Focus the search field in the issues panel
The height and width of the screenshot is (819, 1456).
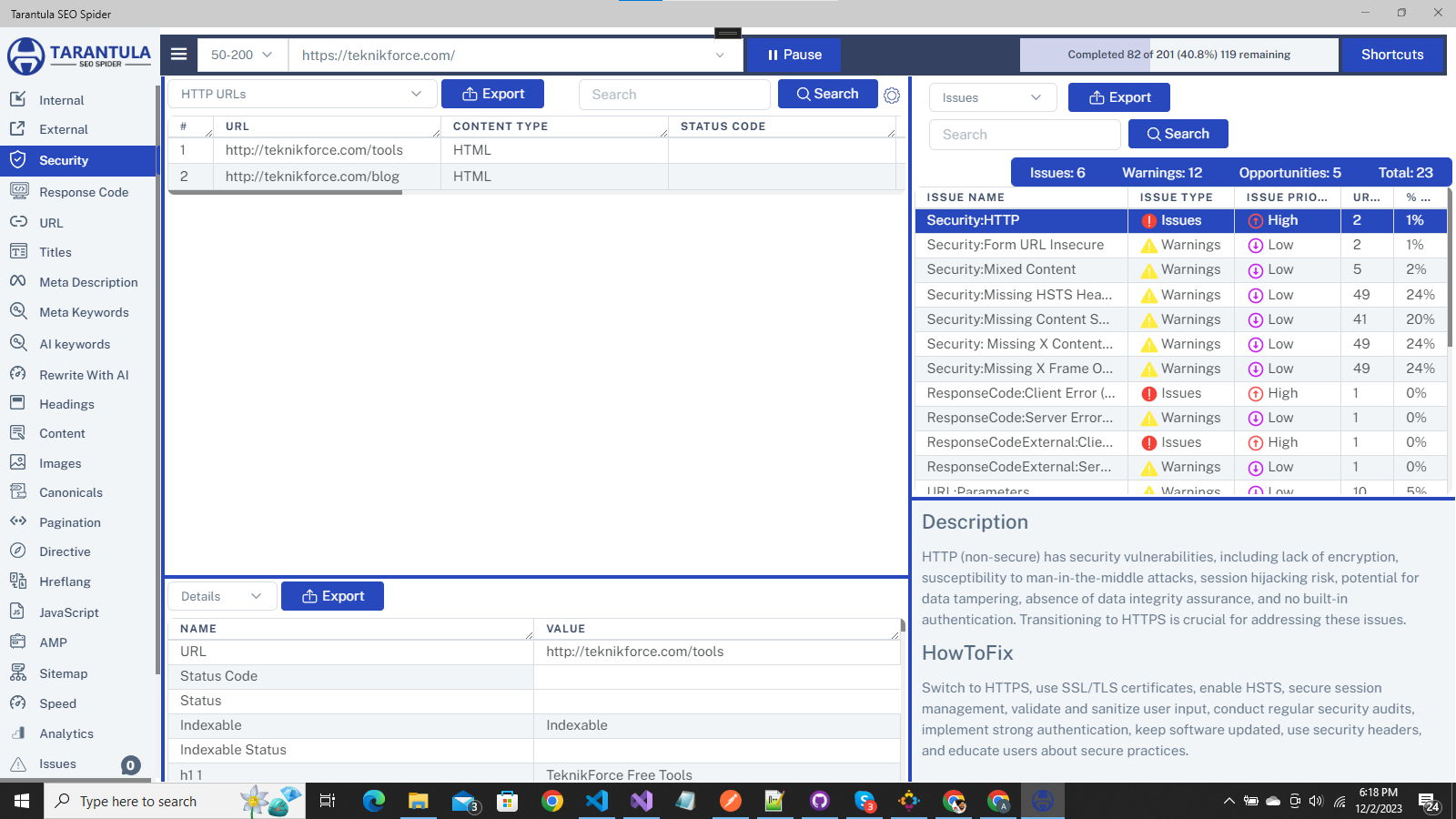[x=1025, y=135]
